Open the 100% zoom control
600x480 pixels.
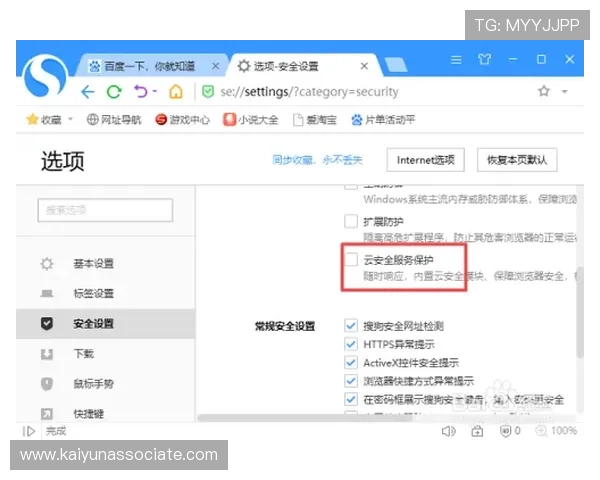(556, 431)
